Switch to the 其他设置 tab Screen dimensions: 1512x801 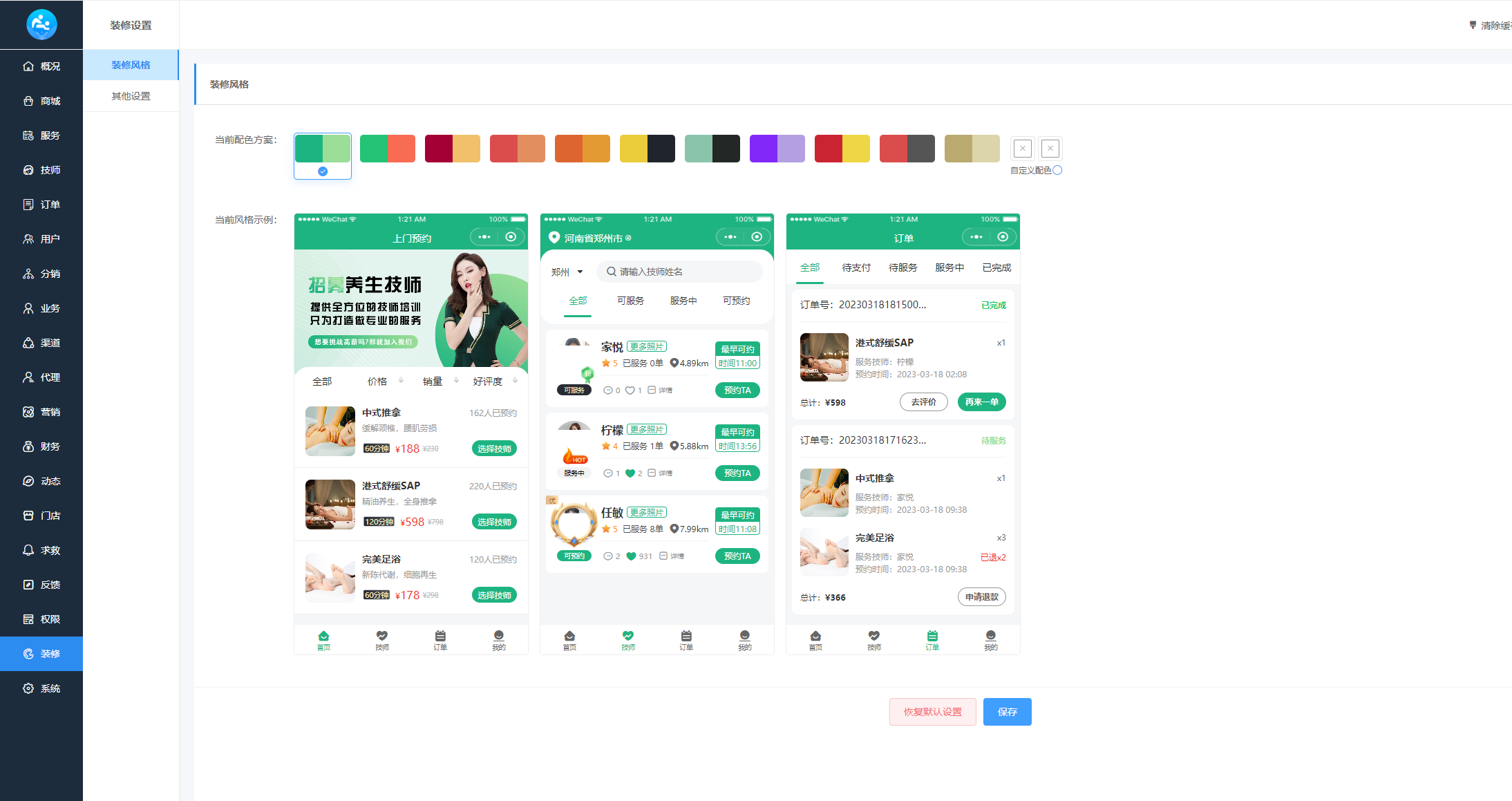click(x=130, y=96)
